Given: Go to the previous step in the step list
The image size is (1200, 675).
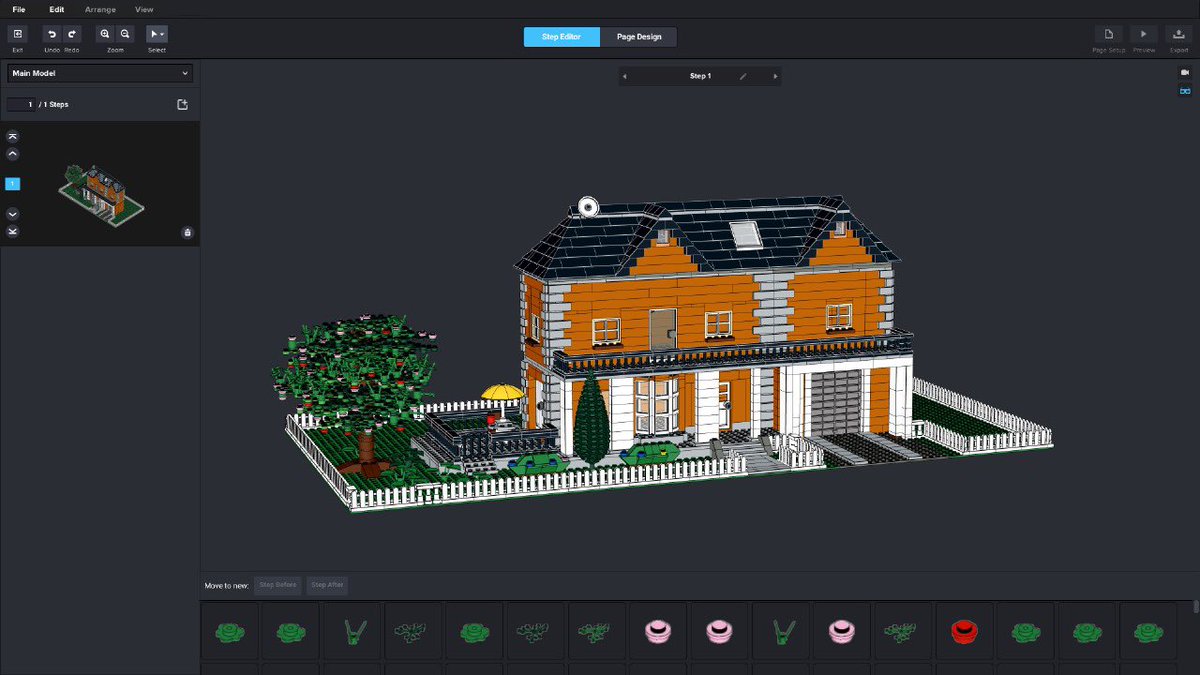Looking at the screenshot, I should (x=12, y=154).
